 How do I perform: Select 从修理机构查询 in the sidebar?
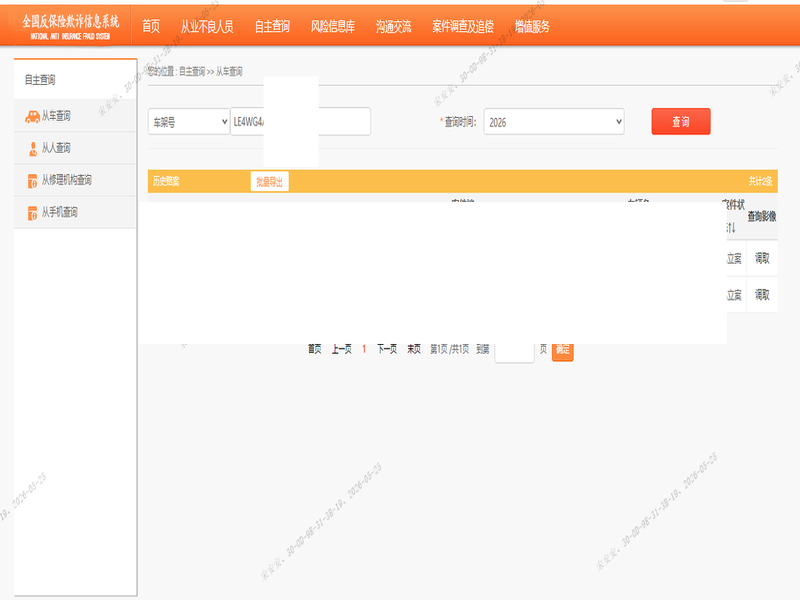point(76,180)
